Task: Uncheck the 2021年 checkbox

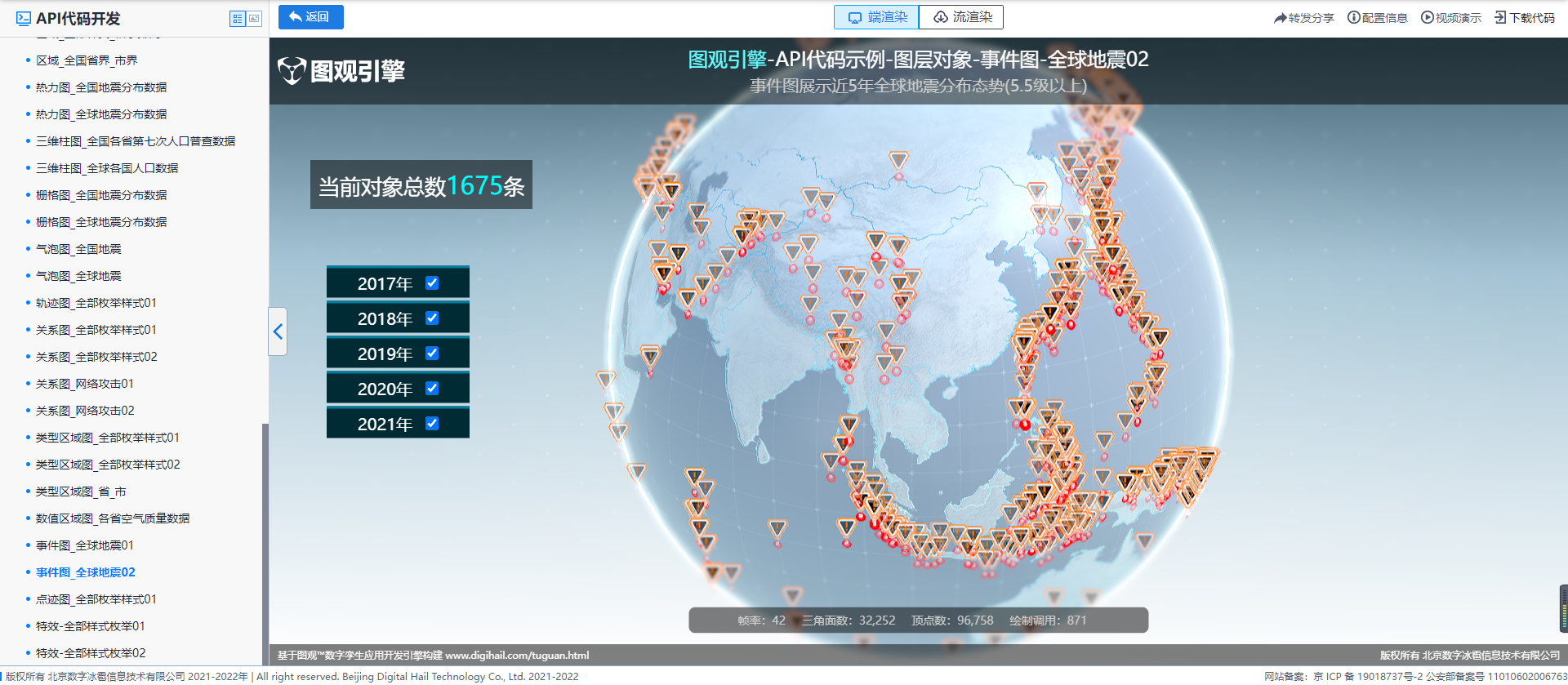Action: [432, 424]
